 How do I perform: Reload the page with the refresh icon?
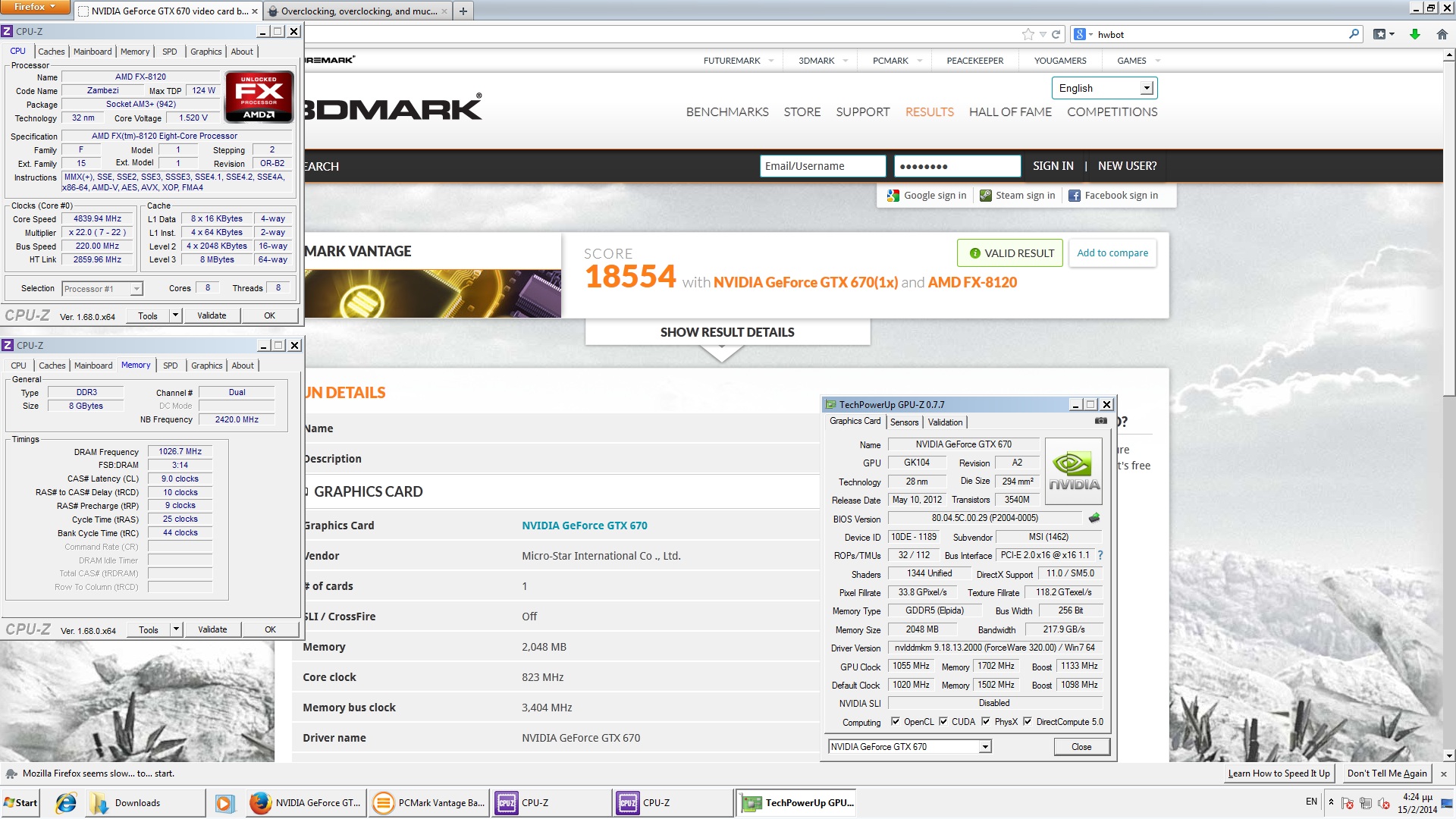1056,34
